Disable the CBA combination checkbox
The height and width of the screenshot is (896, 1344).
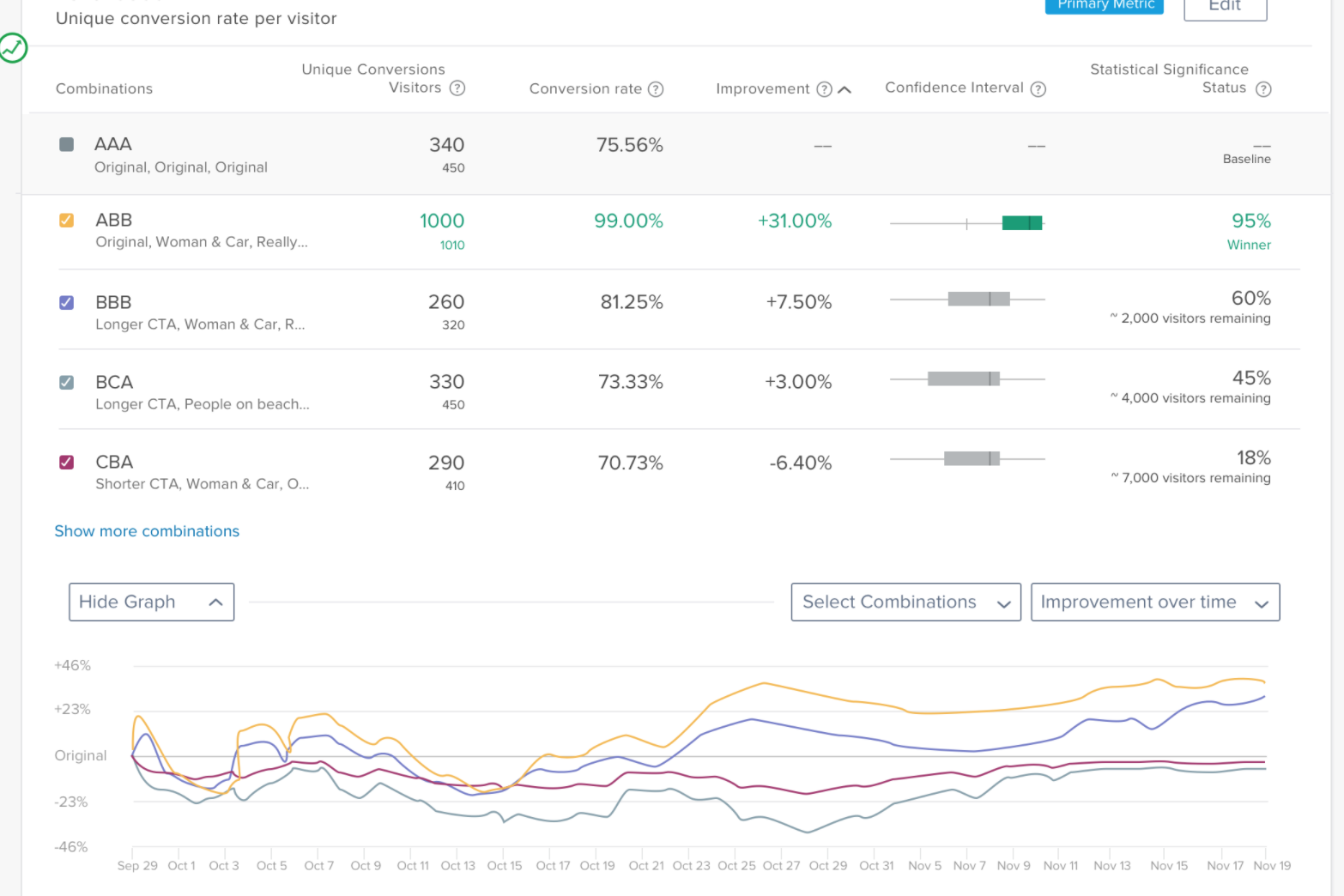click(66, 463)
